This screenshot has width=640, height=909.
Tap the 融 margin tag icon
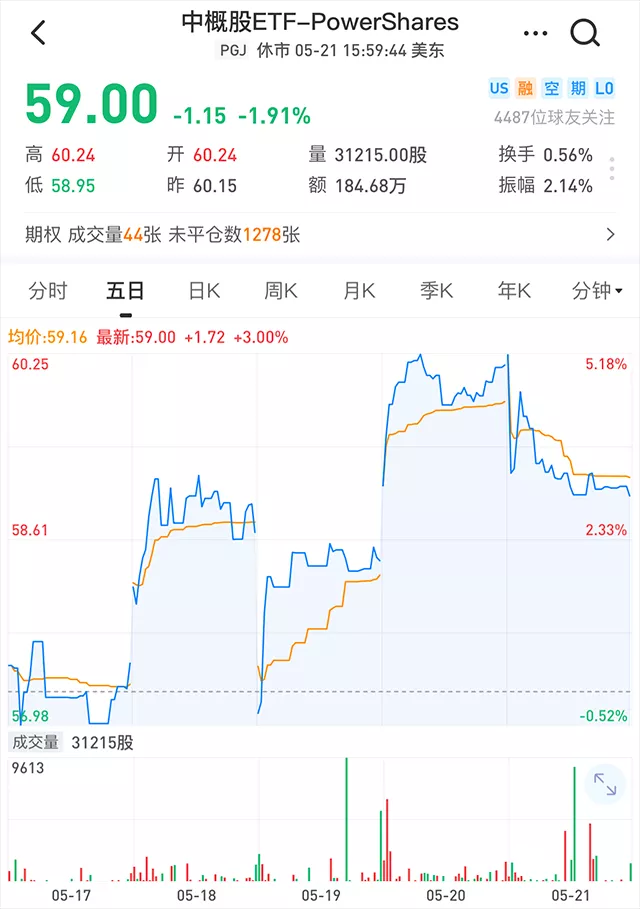point(525,88)
